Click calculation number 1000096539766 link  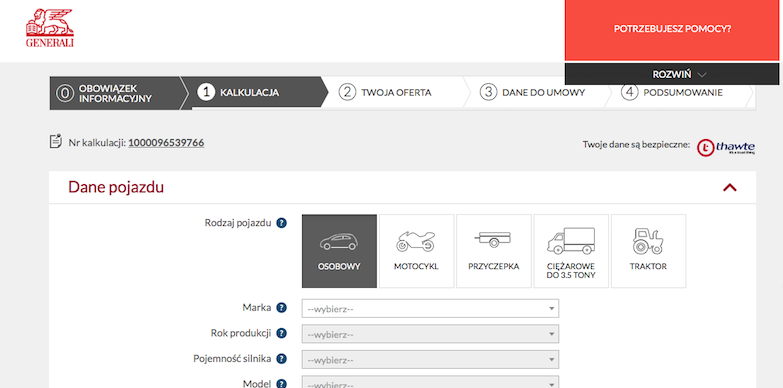tap(166, 143)
